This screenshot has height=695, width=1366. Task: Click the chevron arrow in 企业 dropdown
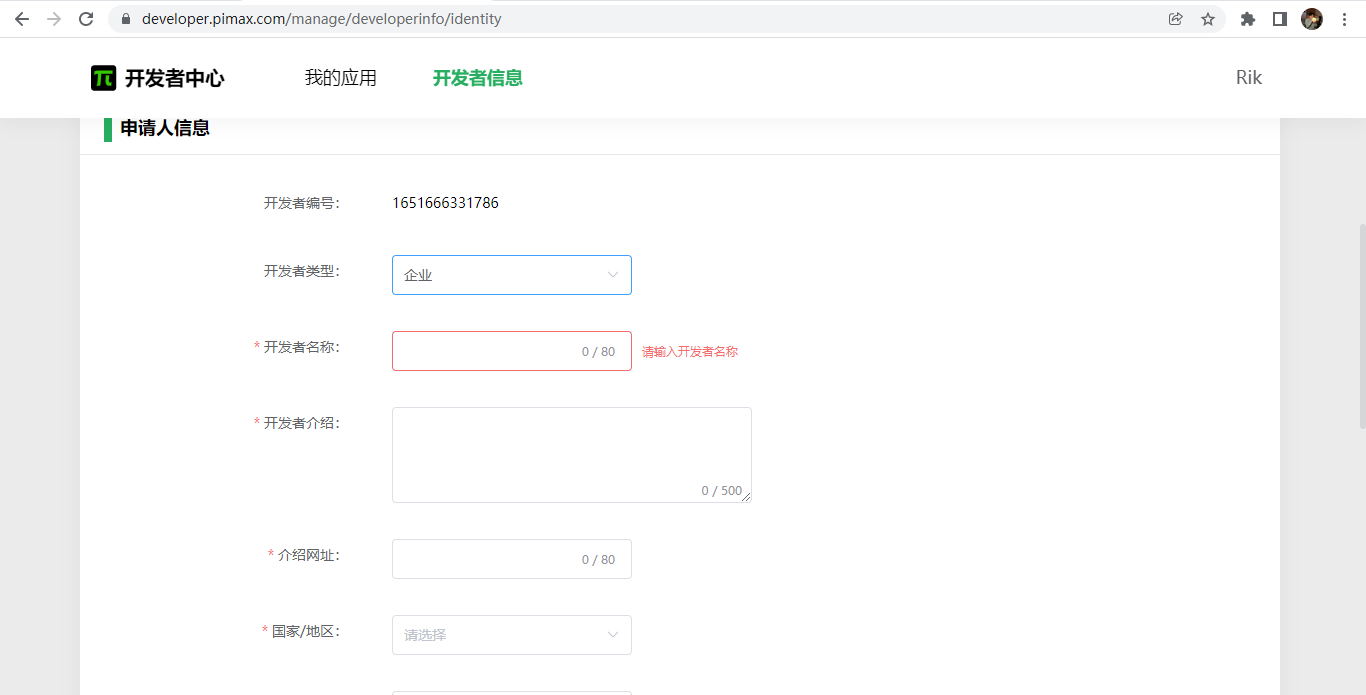tap(613, 275)
